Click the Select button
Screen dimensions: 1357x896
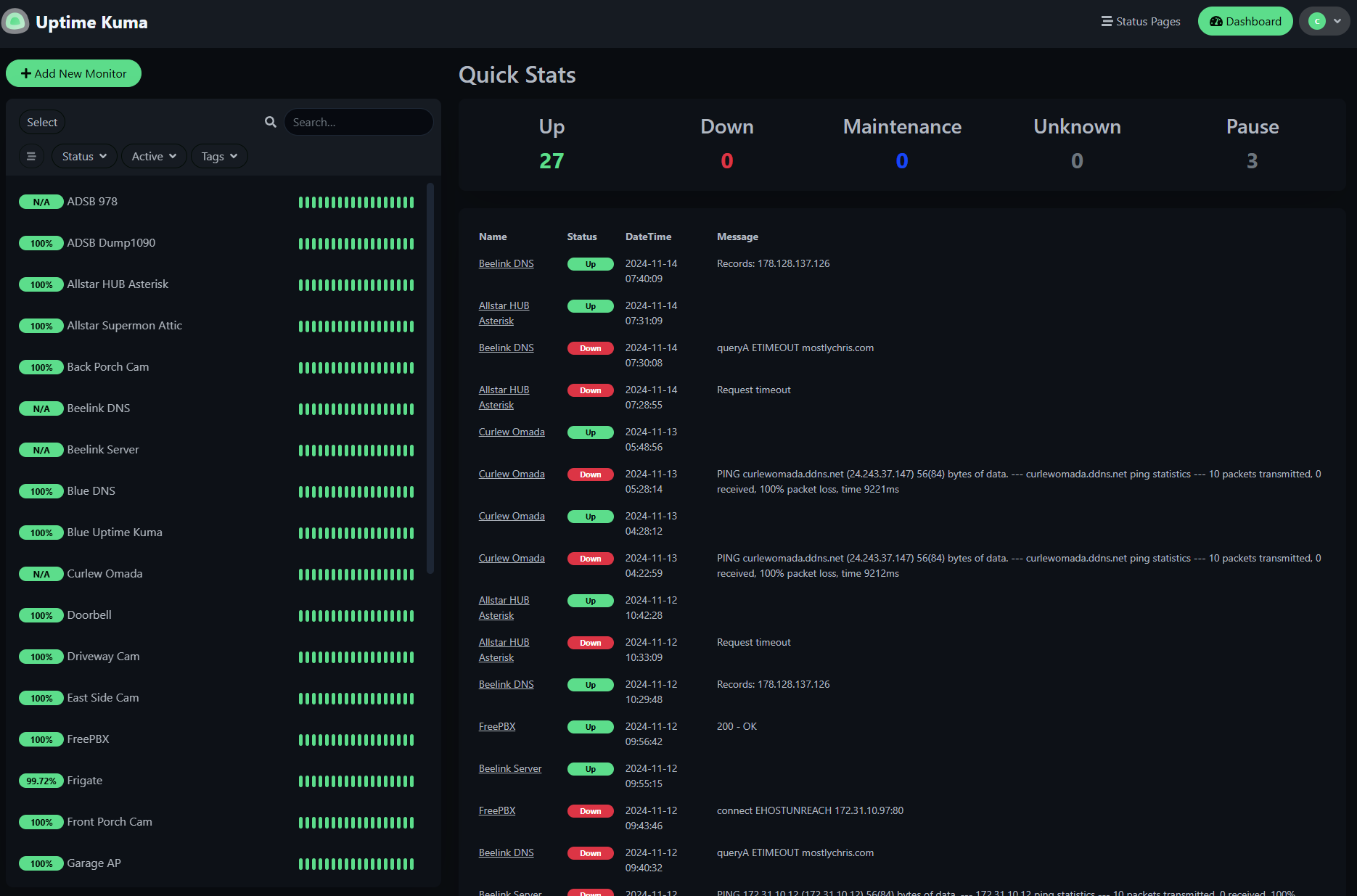pyautogui.click(x=42, y=122)
